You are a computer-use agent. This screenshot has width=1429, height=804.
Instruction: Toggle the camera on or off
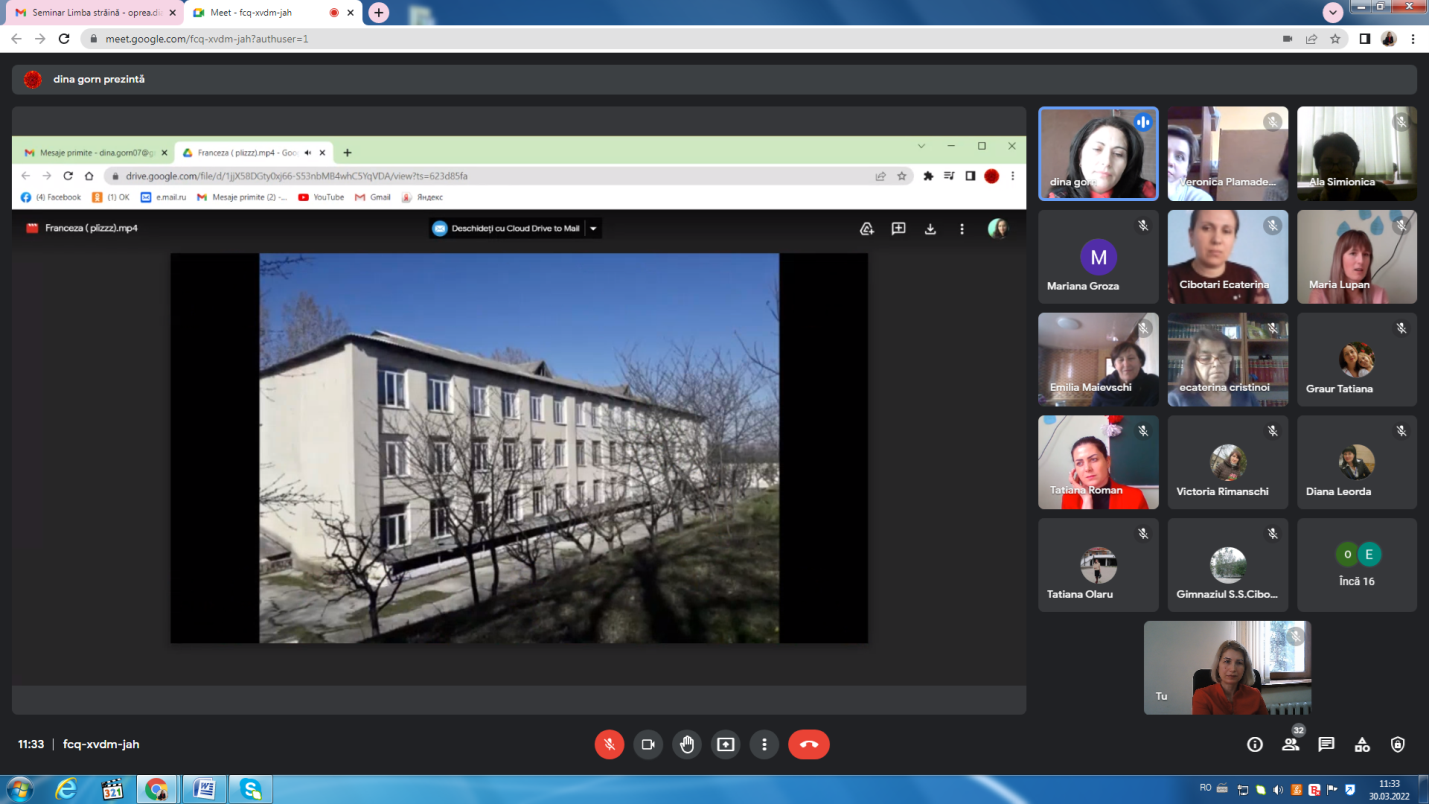[648, 744]
